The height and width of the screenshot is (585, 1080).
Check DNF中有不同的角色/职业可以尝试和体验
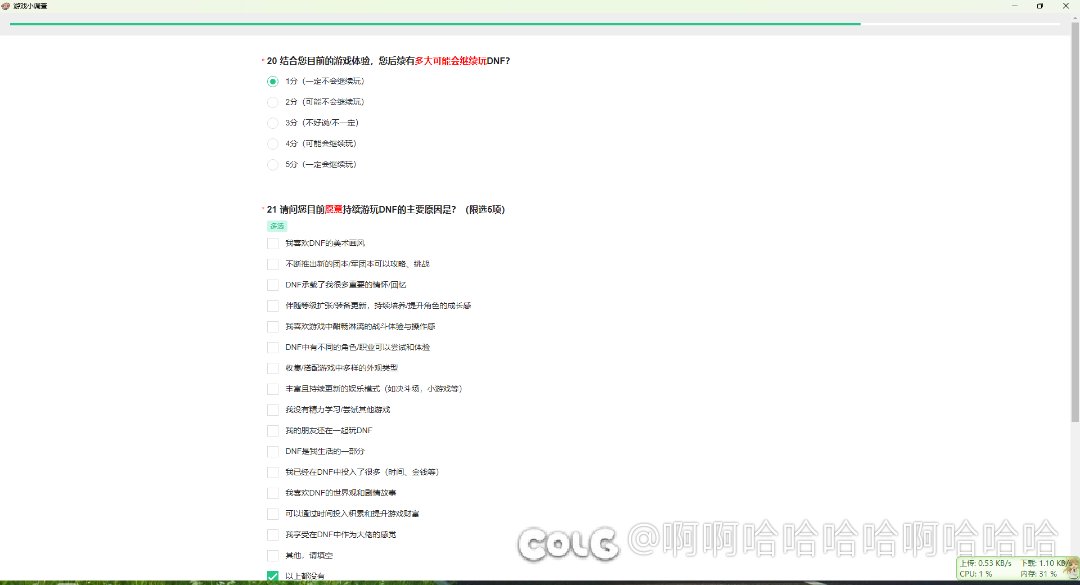pyautogui.click(x=273, y=347)
